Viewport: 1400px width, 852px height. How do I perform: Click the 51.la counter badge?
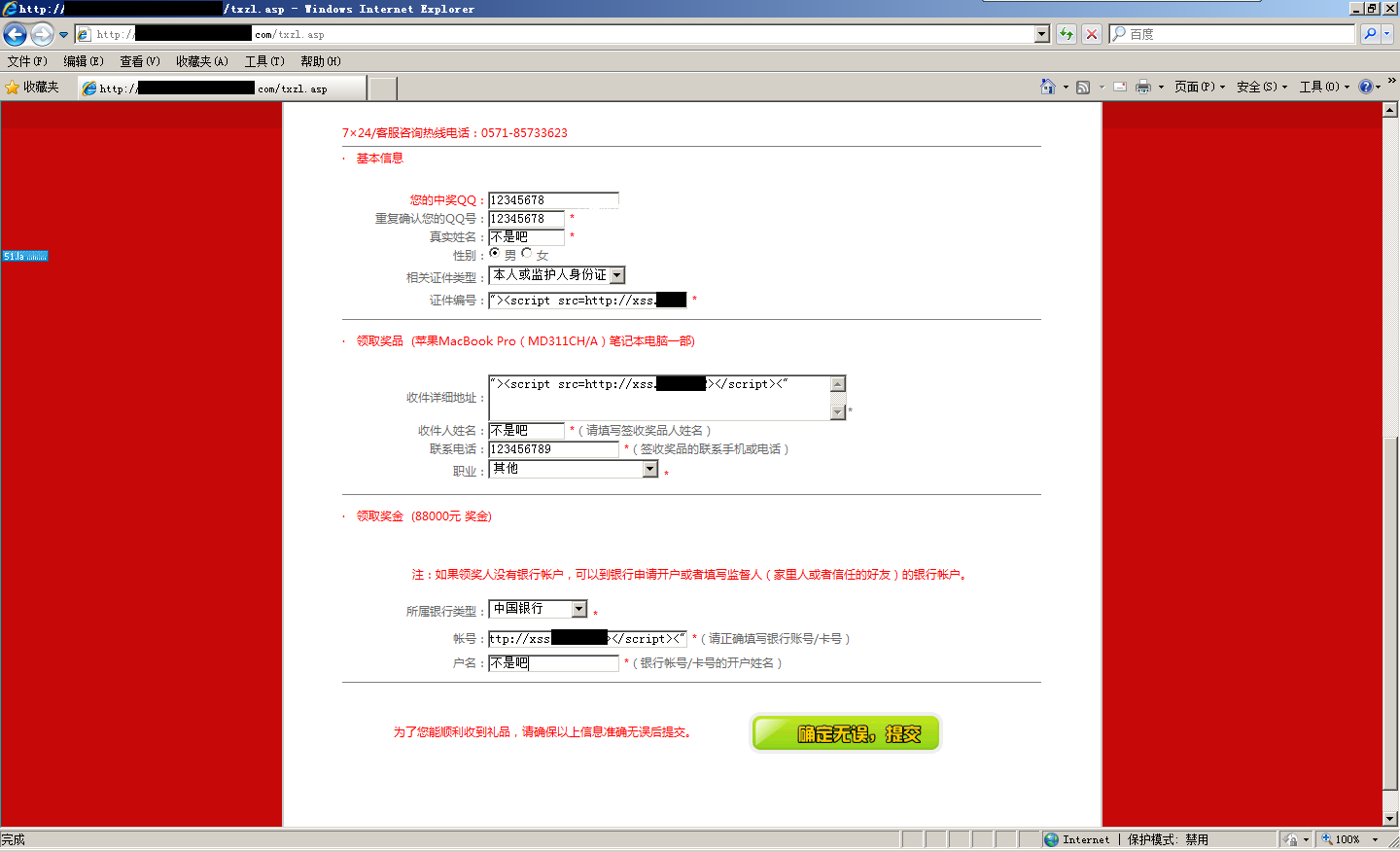point(24,257)
